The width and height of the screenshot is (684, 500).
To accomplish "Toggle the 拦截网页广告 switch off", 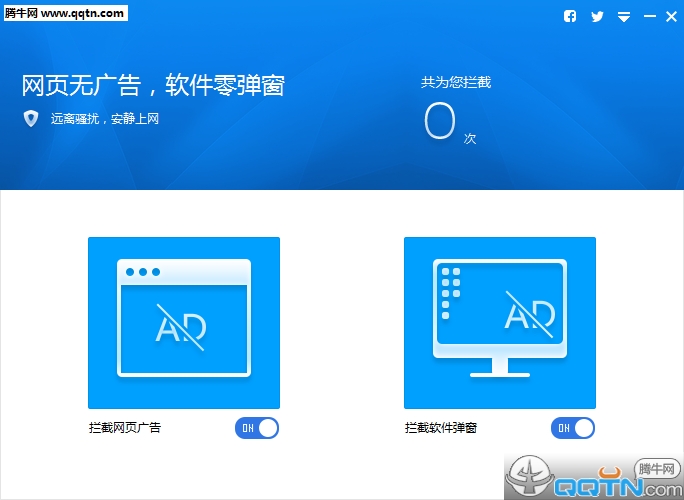I will click(257, 428).
